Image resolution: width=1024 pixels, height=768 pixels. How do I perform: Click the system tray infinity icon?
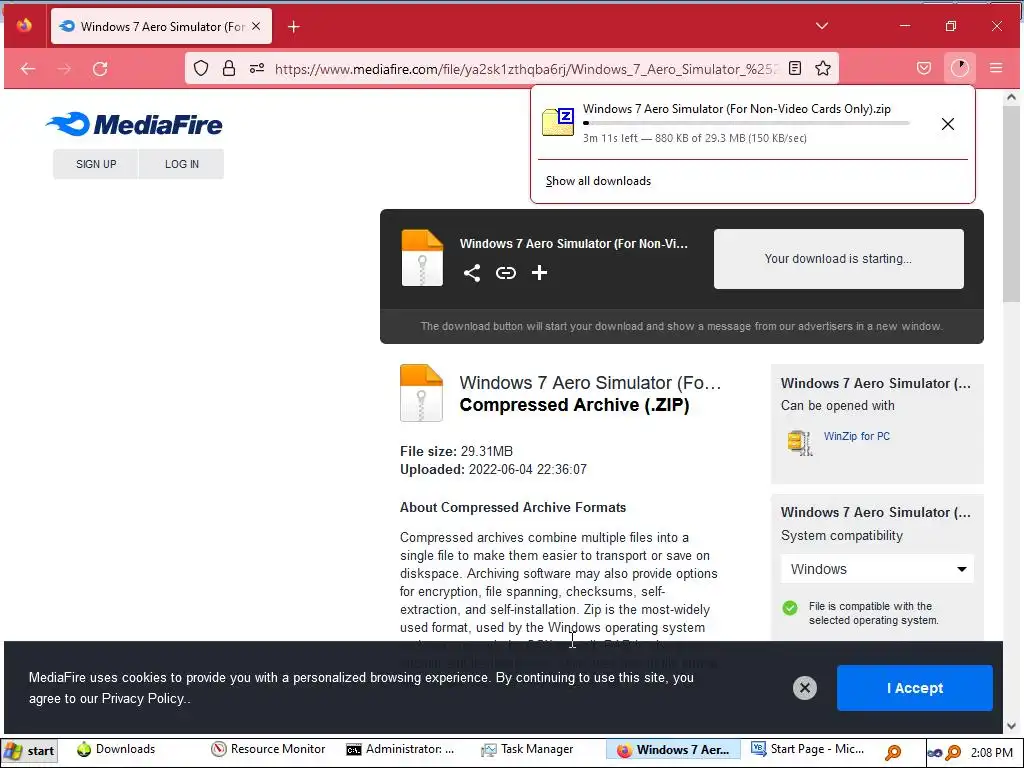[x=935, y=753]
